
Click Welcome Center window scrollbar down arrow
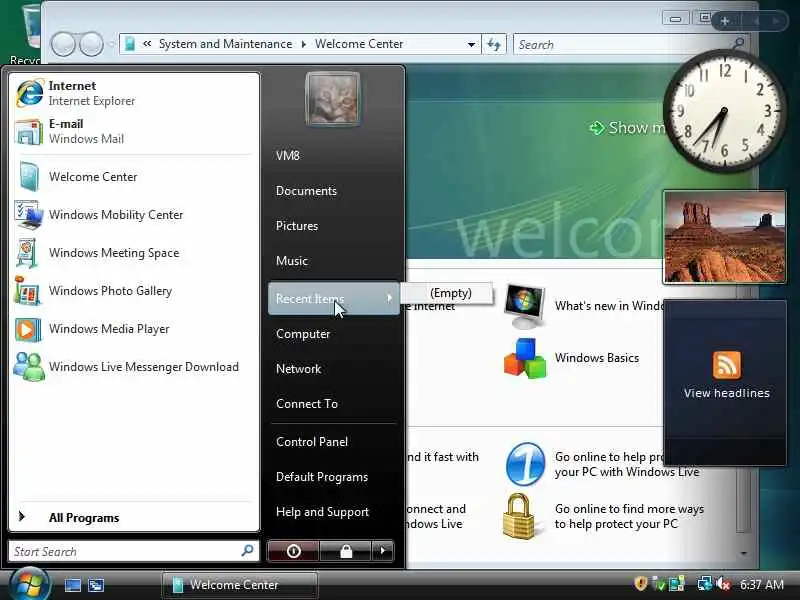coord(744,553)
